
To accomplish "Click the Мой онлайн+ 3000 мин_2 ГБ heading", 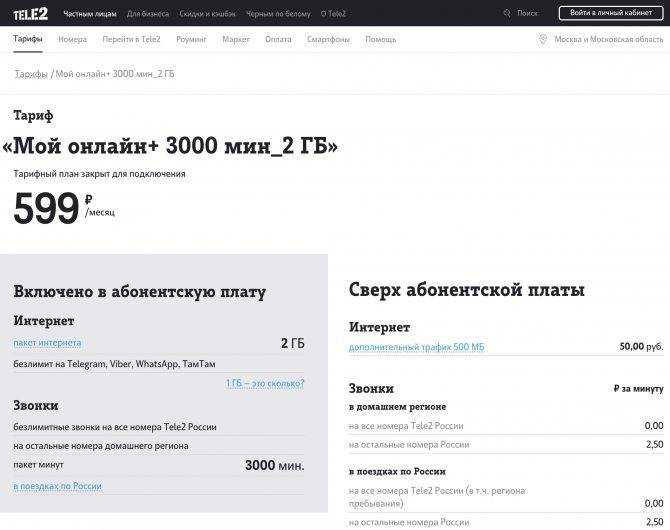I will (x=170, y=147).
